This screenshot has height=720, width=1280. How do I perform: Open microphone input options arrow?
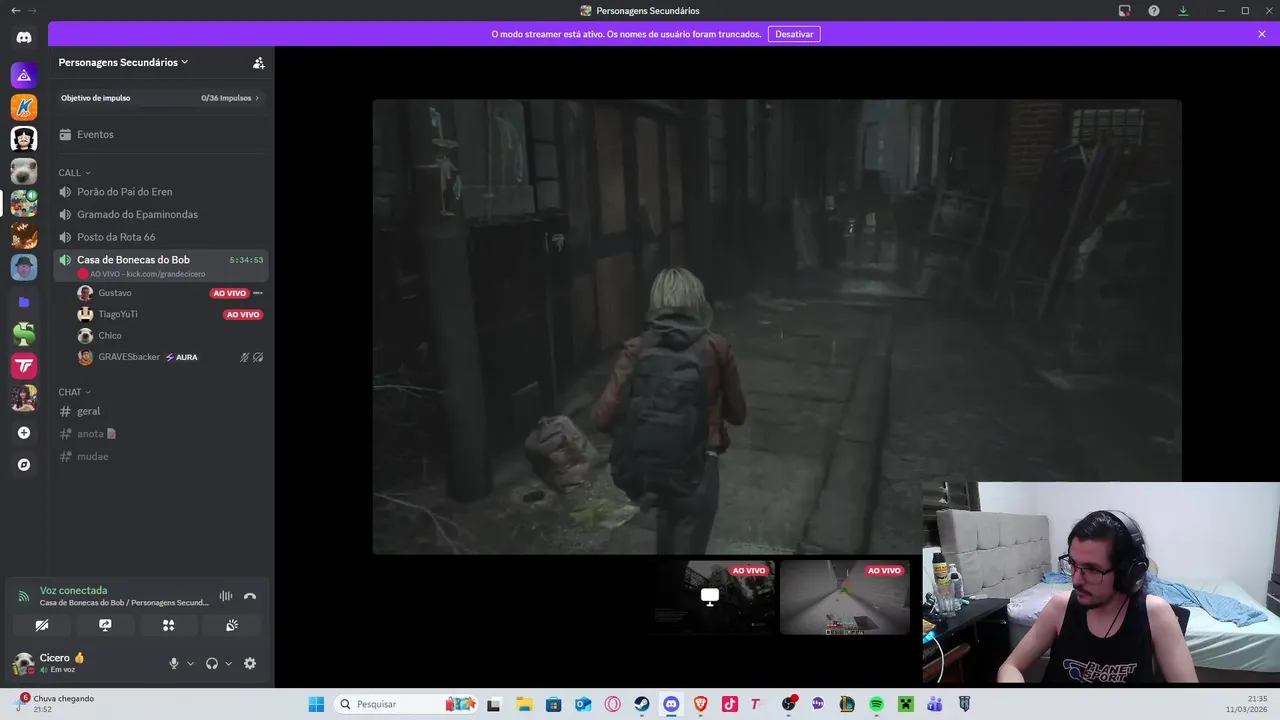(x=190, y=664)
